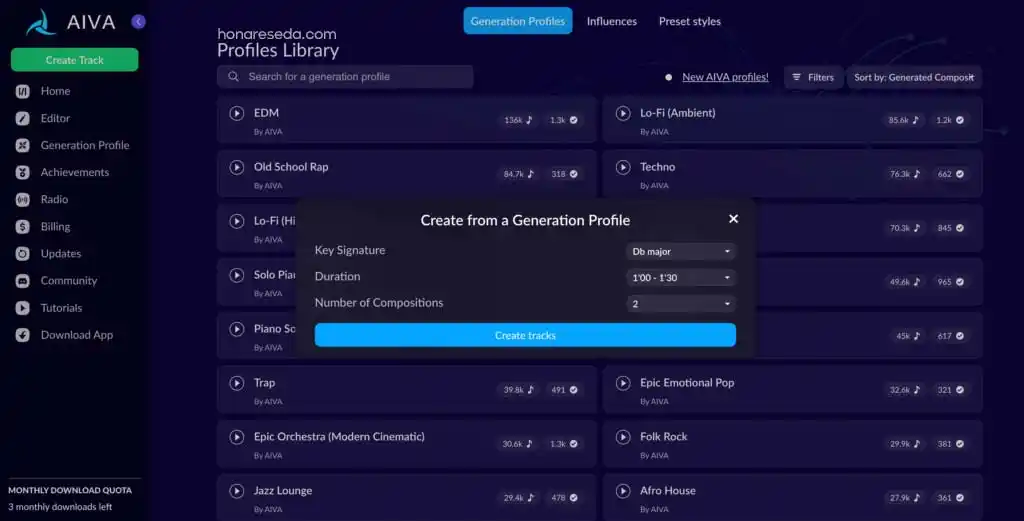
Task: Open the Billing dollar icon
Action: [x=23, y=227]
